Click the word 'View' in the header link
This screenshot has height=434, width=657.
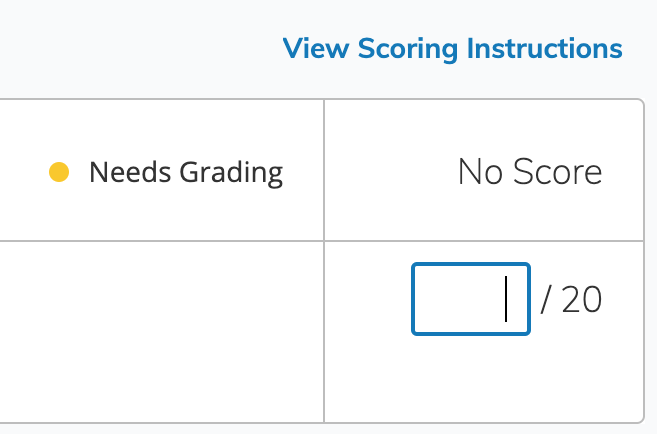316,48
